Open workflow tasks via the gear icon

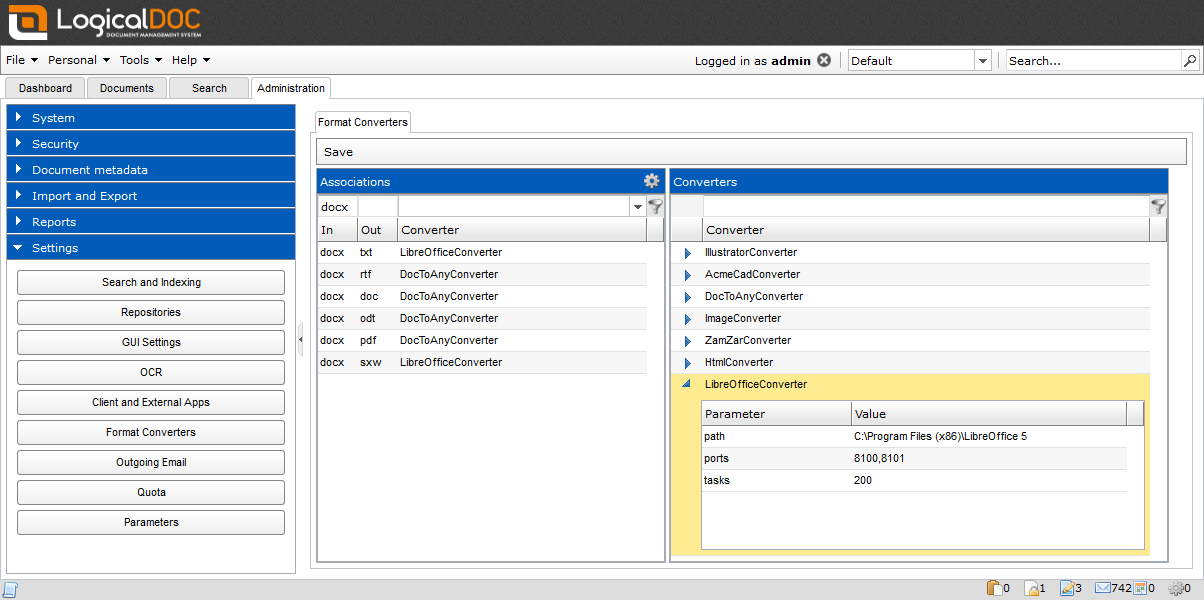[1176, 588]
